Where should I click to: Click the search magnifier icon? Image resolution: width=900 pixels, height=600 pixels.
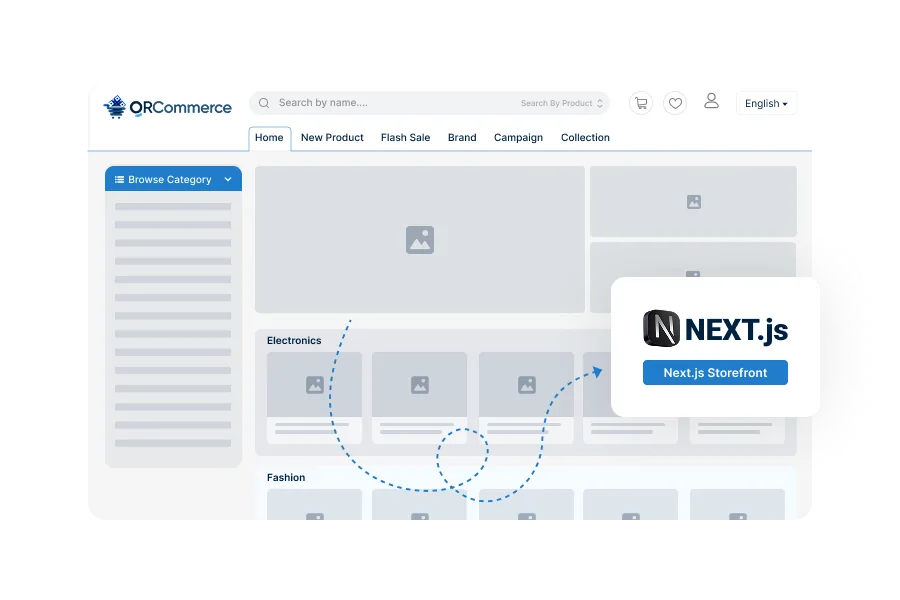(x=264, y=103)
